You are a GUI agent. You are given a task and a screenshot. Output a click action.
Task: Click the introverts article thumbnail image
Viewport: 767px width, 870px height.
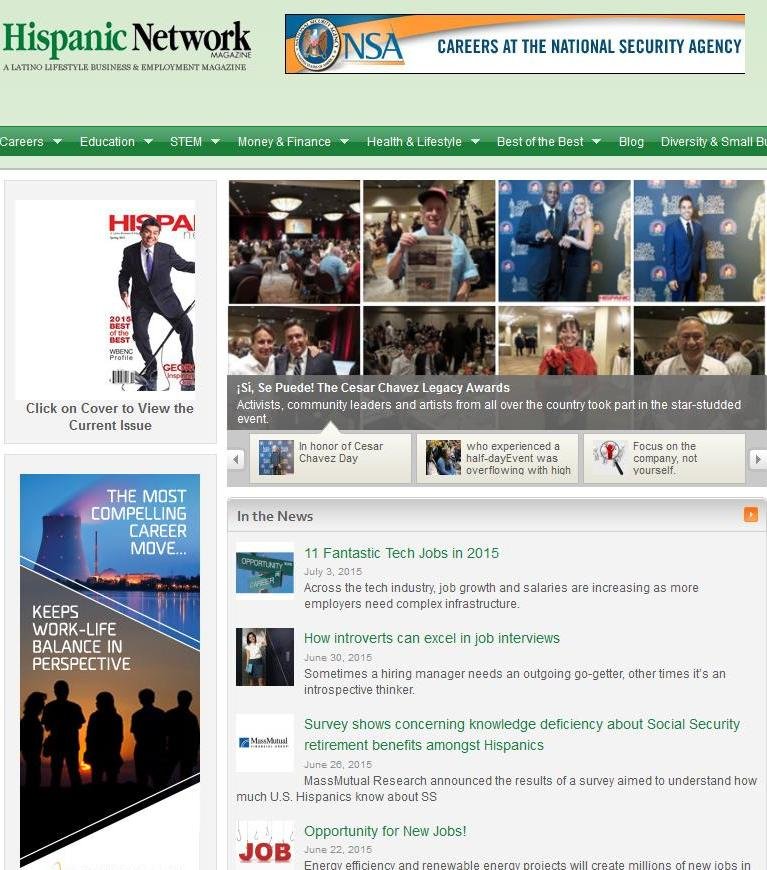pos(265,657)
